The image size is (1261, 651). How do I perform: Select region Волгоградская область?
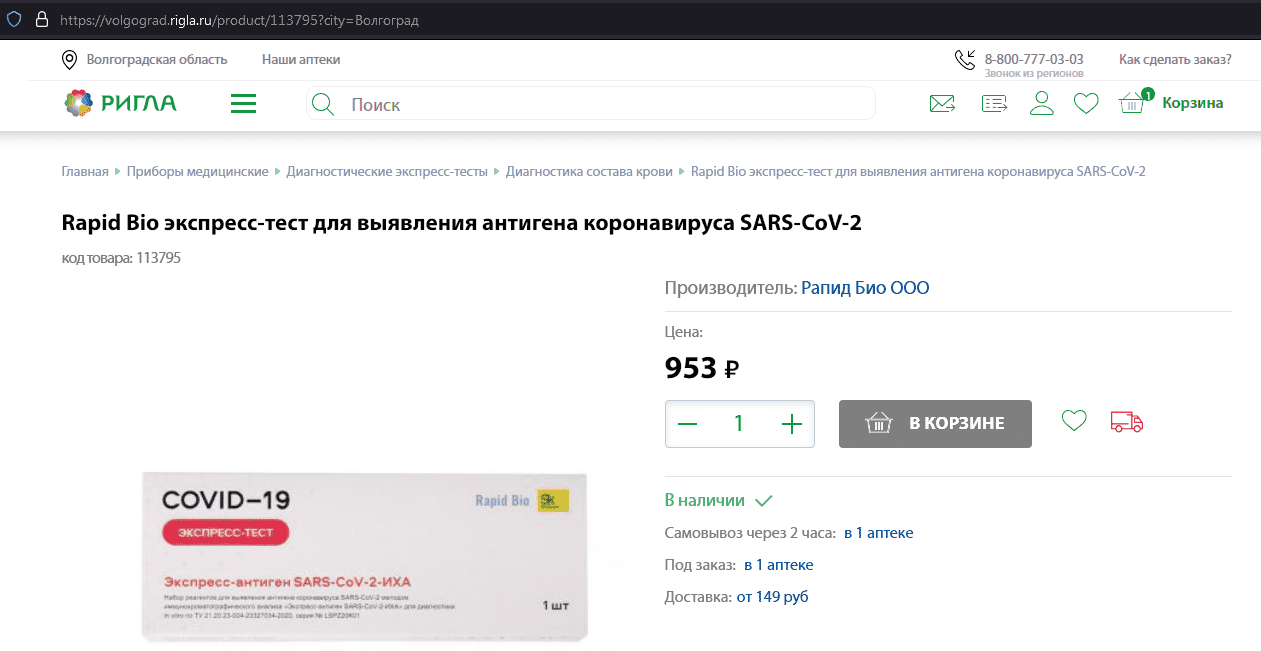(156, 60)
